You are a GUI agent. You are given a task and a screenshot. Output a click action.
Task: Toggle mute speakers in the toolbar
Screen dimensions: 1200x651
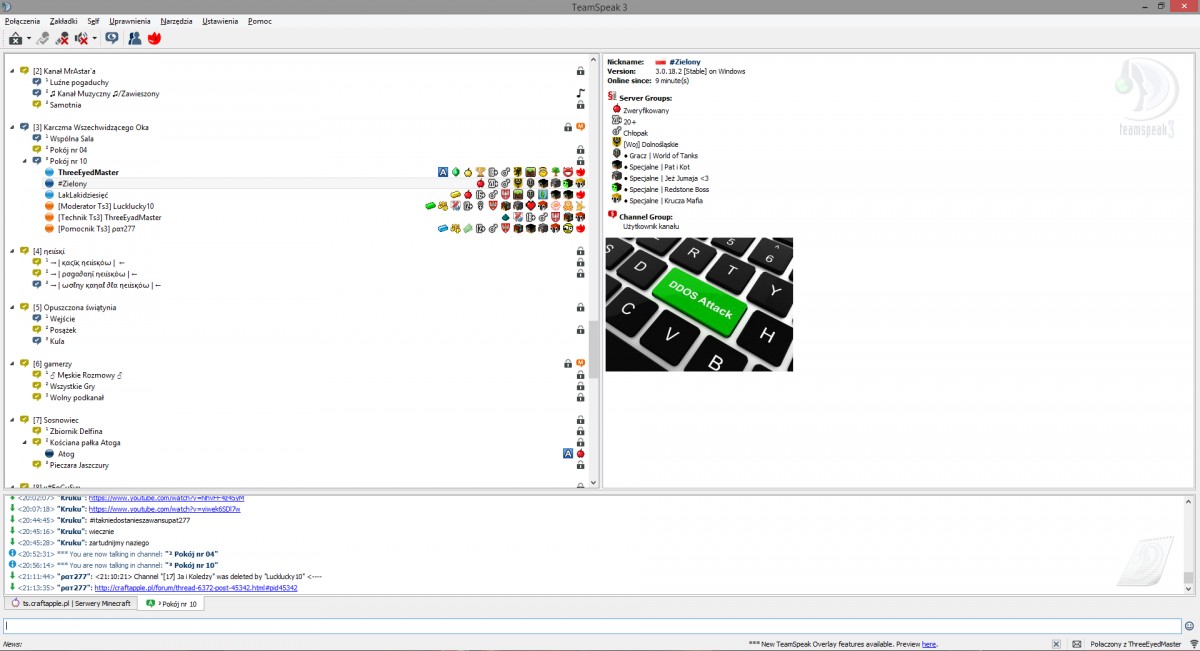(81, 39)
